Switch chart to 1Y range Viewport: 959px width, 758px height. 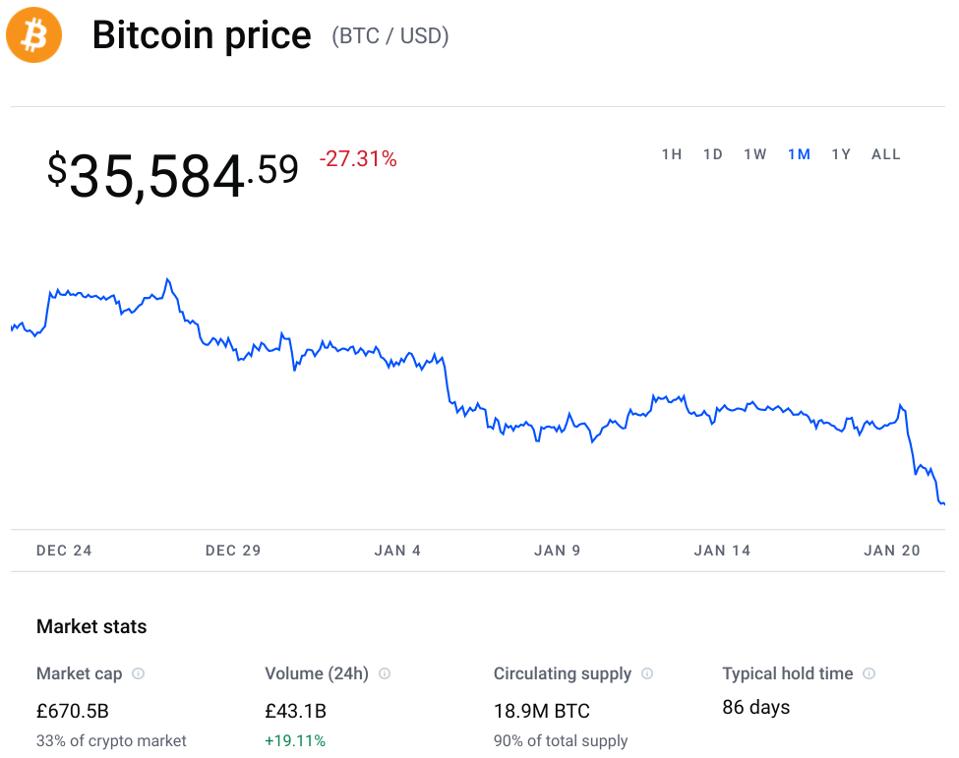point(842,154)
